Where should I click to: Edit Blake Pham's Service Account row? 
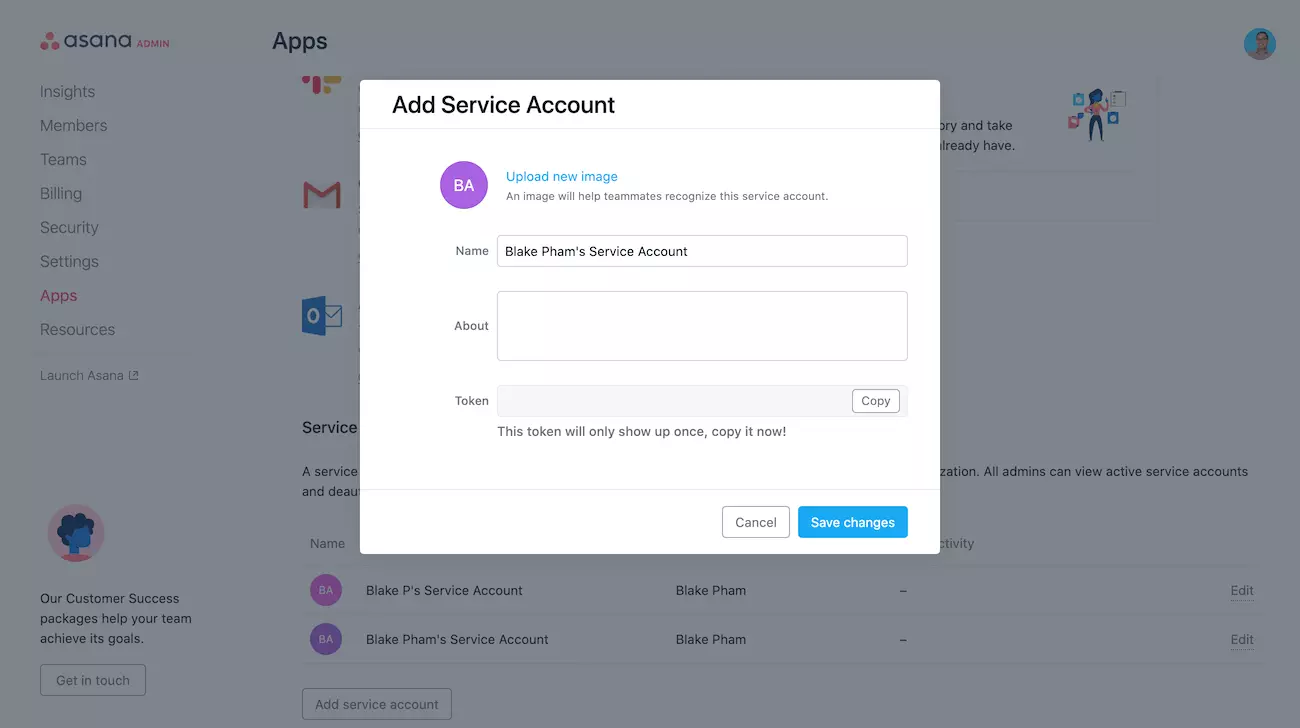pyautogui.click(x=1242, y=639)
